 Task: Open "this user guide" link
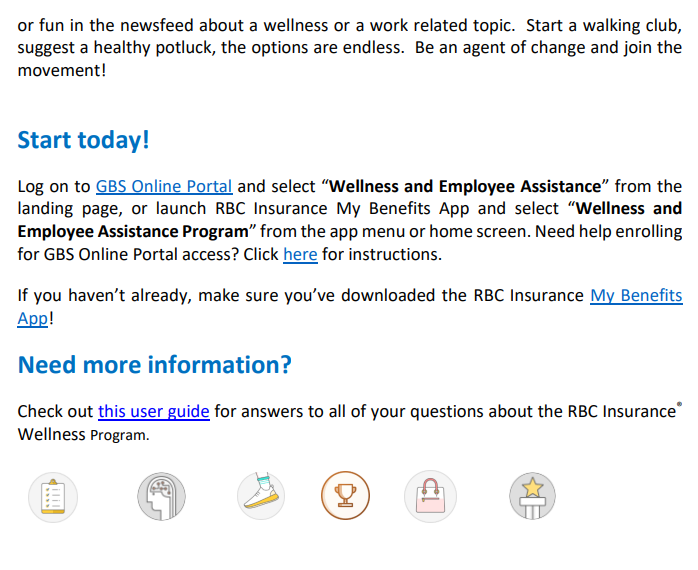[154, 411]
